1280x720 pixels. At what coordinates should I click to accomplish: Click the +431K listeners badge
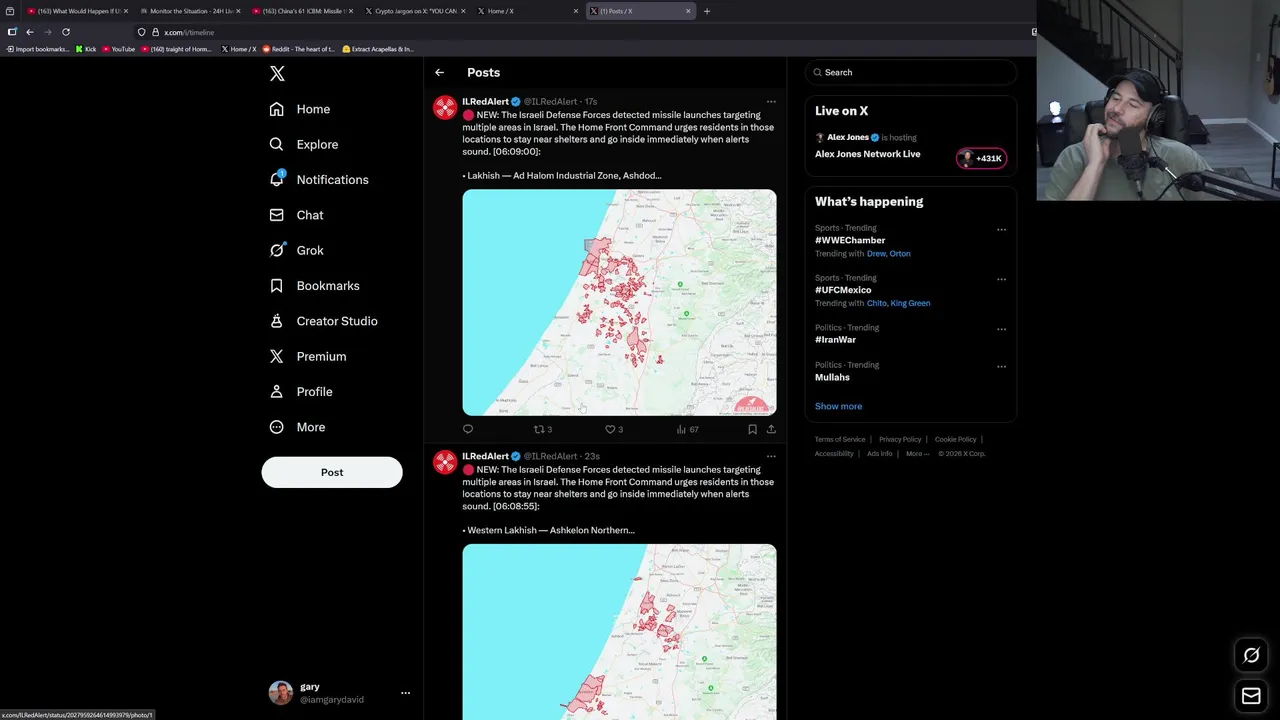(981, 158)
